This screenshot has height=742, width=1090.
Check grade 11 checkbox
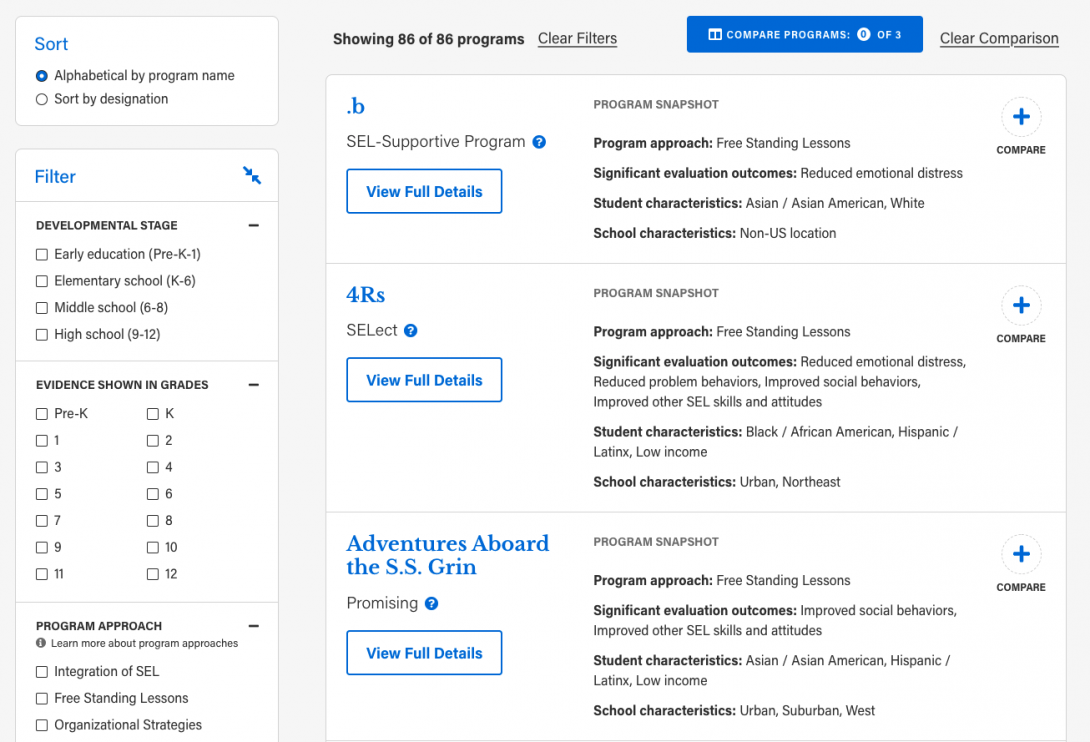[42, 574]
